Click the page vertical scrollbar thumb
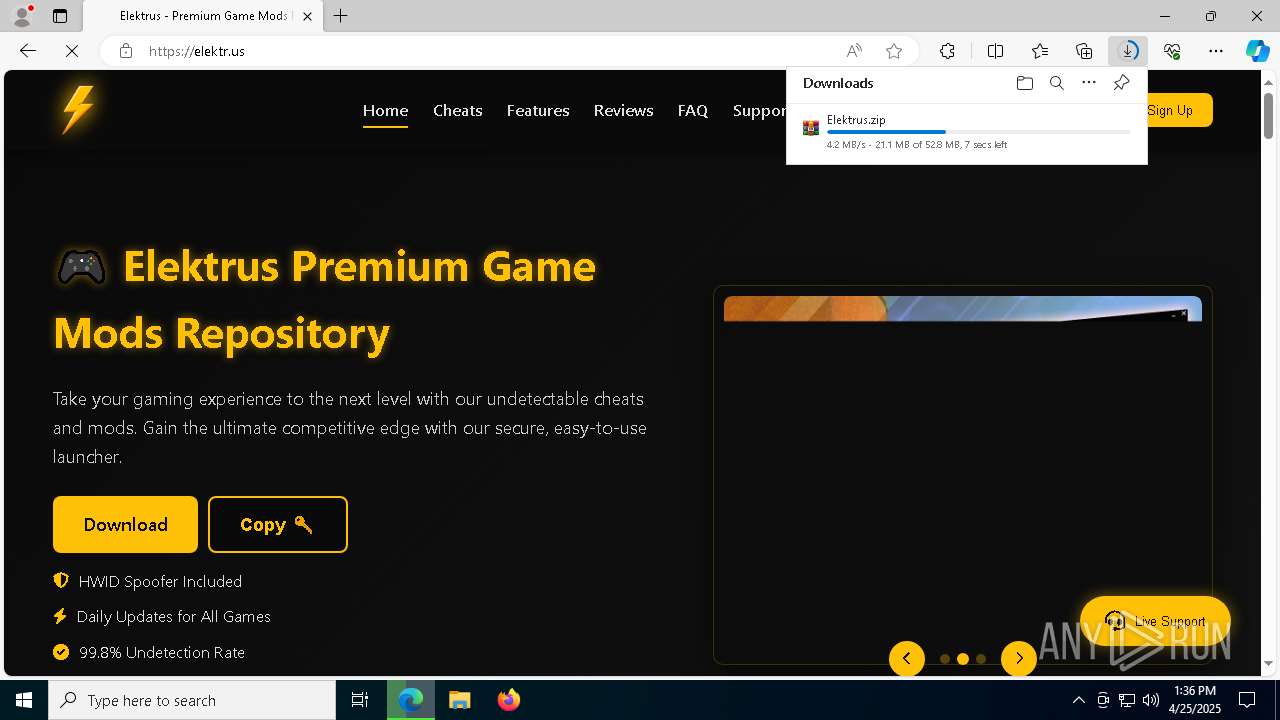Viewport: 1280px width, 720px height. click(1269, 116)
